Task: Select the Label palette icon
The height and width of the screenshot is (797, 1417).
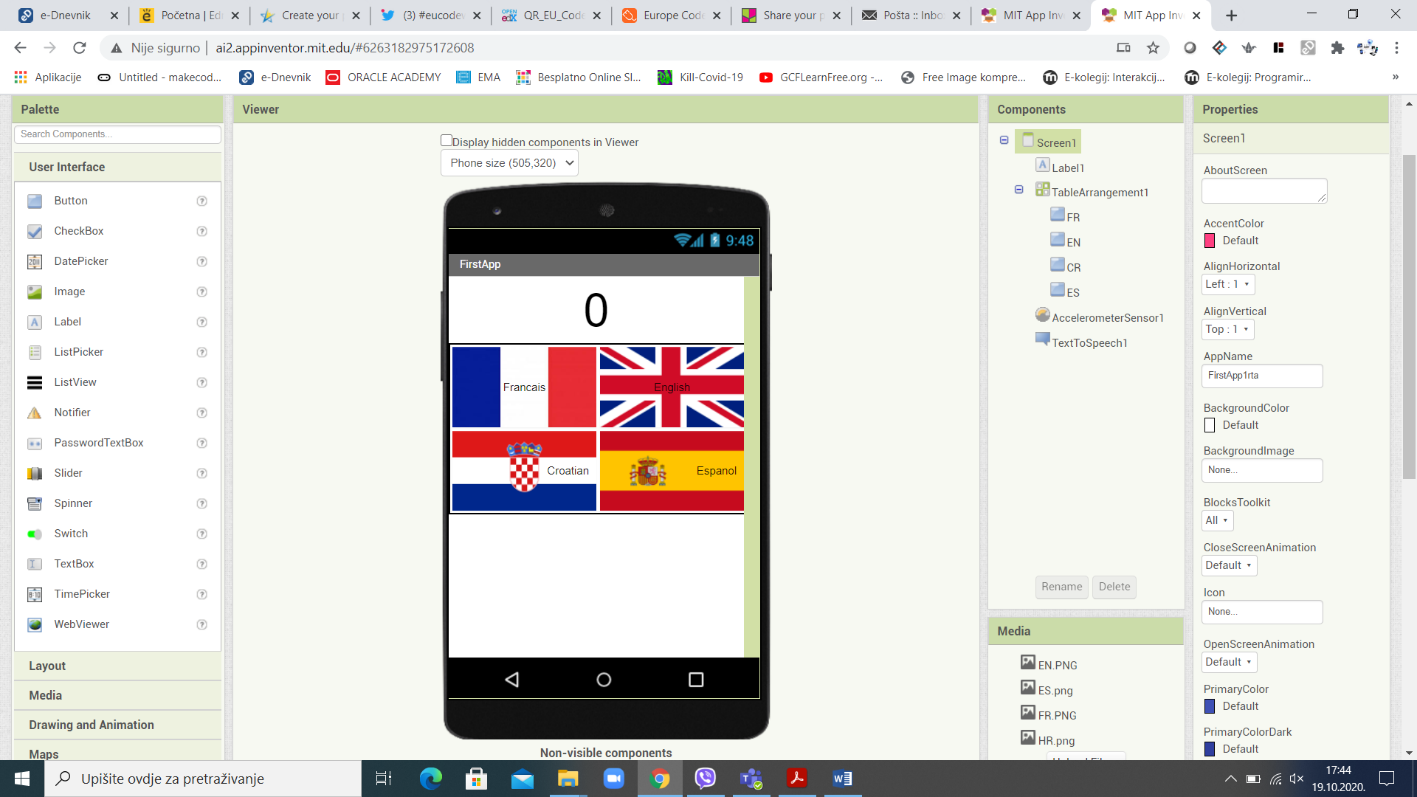Action: point(35,322)
